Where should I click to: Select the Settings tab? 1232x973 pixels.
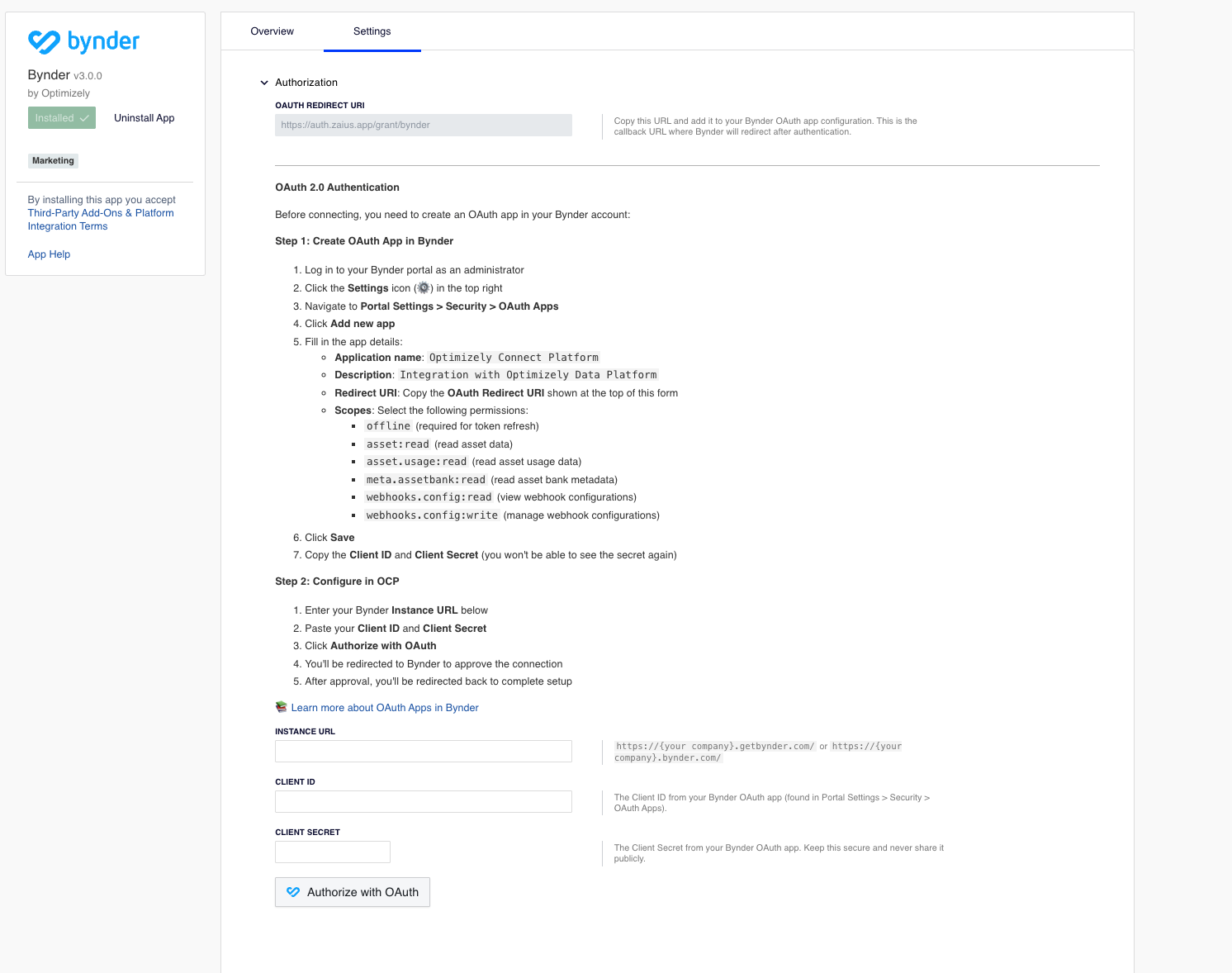click(x=372, y=31)
